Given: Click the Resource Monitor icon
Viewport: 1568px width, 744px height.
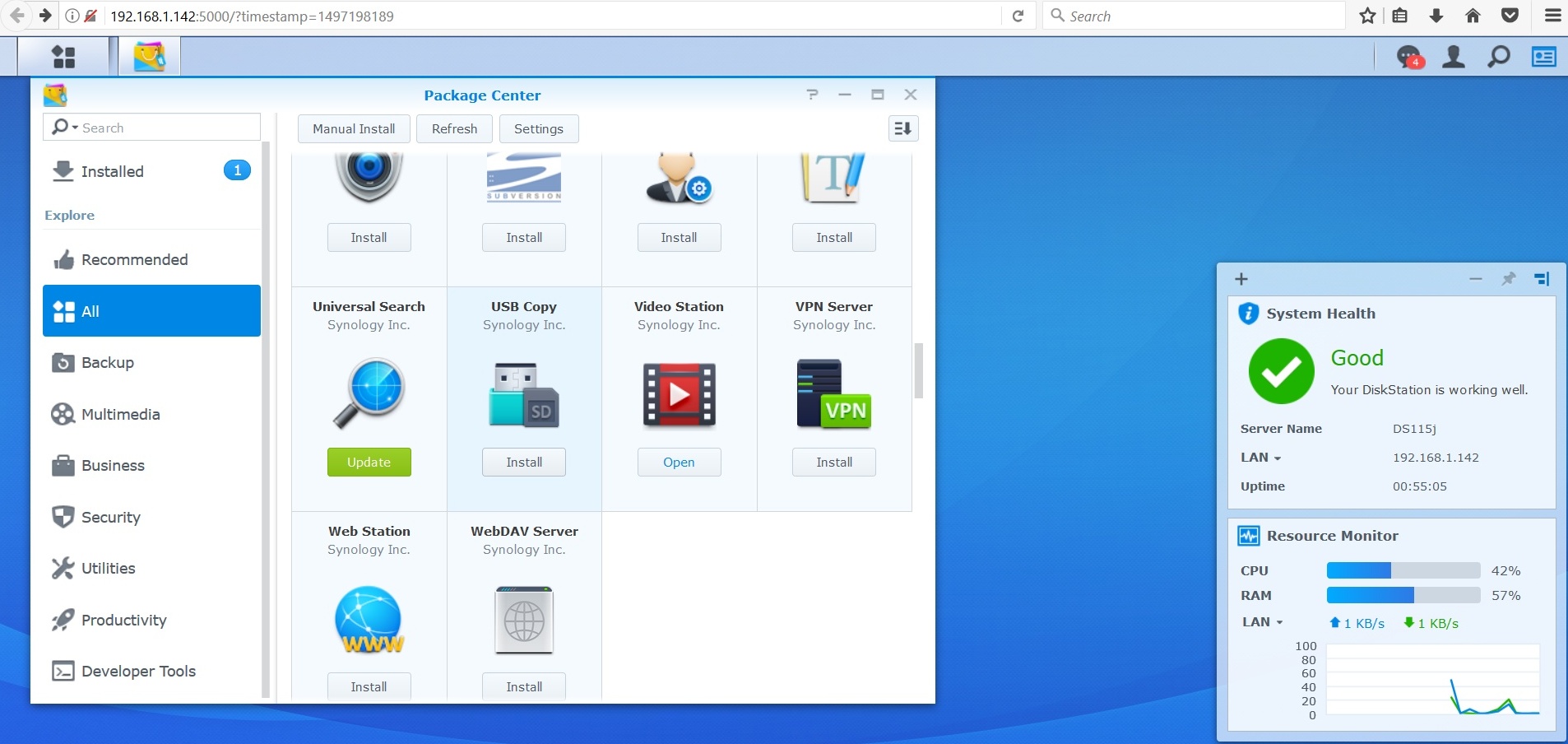Looking at the screenshot, I should (1248, 536).
